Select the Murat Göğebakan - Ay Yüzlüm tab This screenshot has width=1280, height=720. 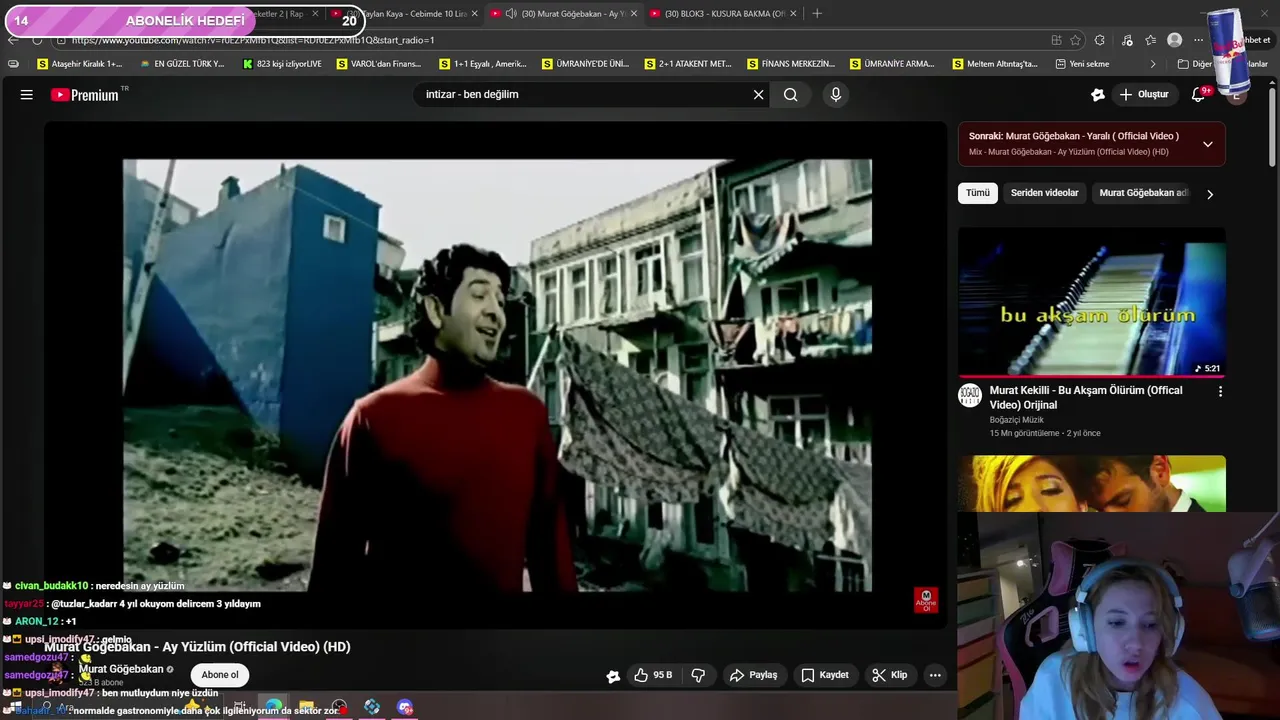point(564,13)
